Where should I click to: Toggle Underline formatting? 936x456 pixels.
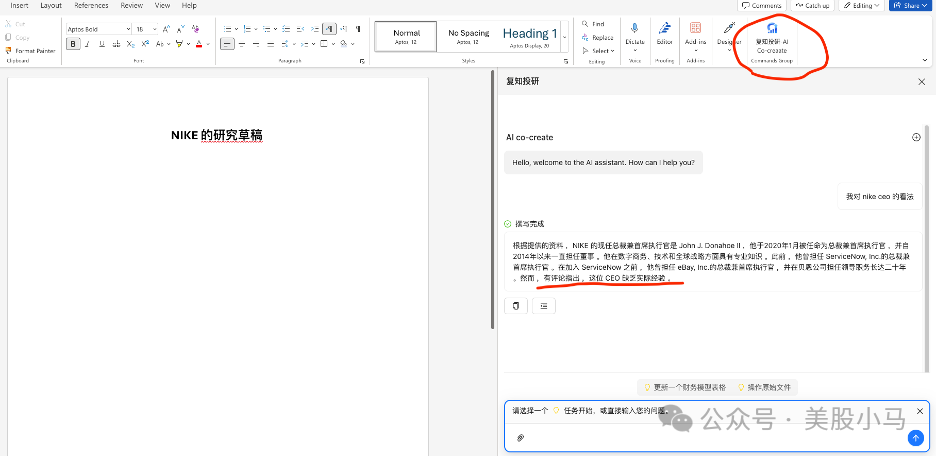(102, 44)
